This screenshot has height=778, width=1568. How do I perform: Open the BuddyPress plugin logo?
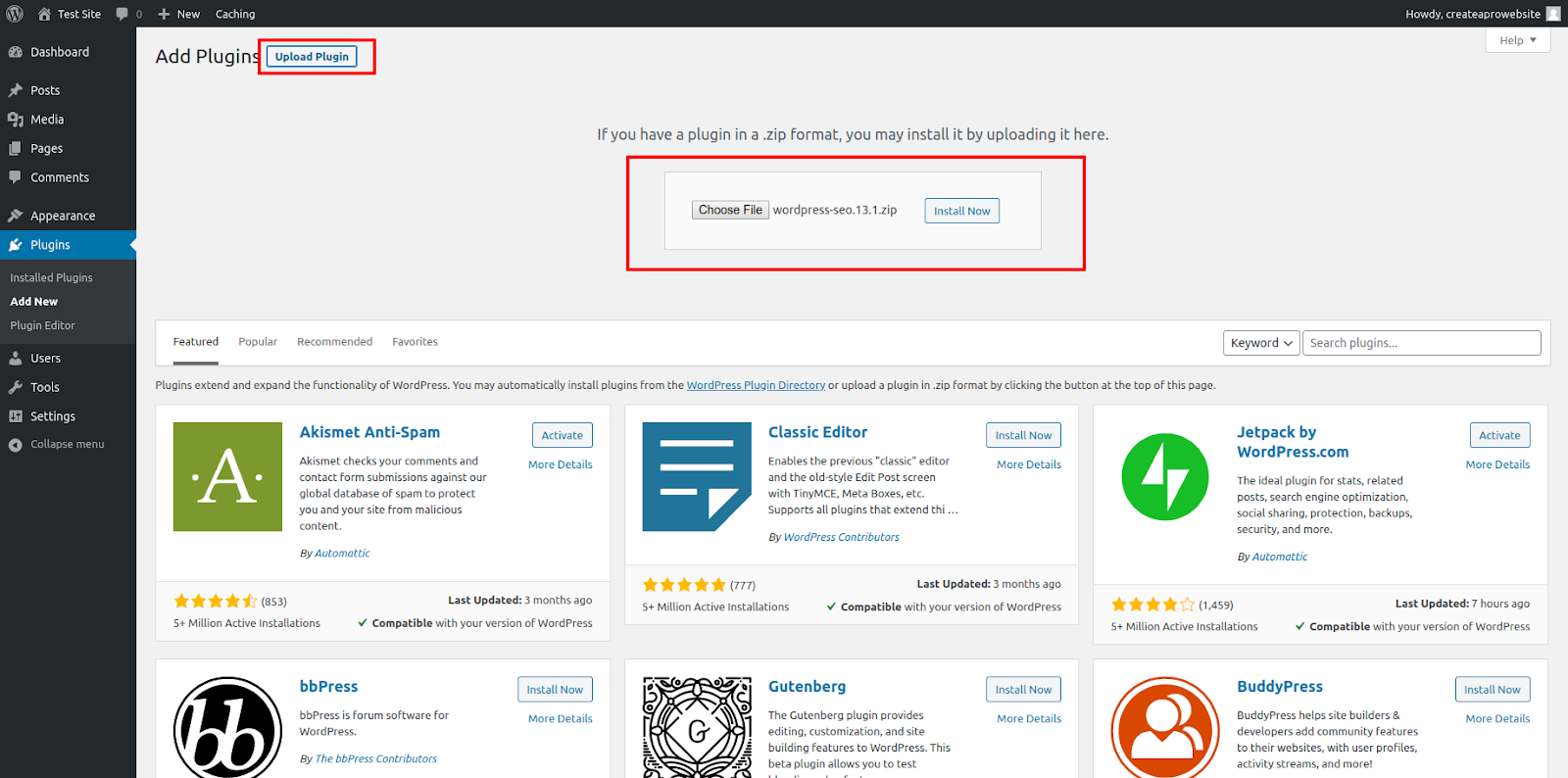coord(1165,727)
